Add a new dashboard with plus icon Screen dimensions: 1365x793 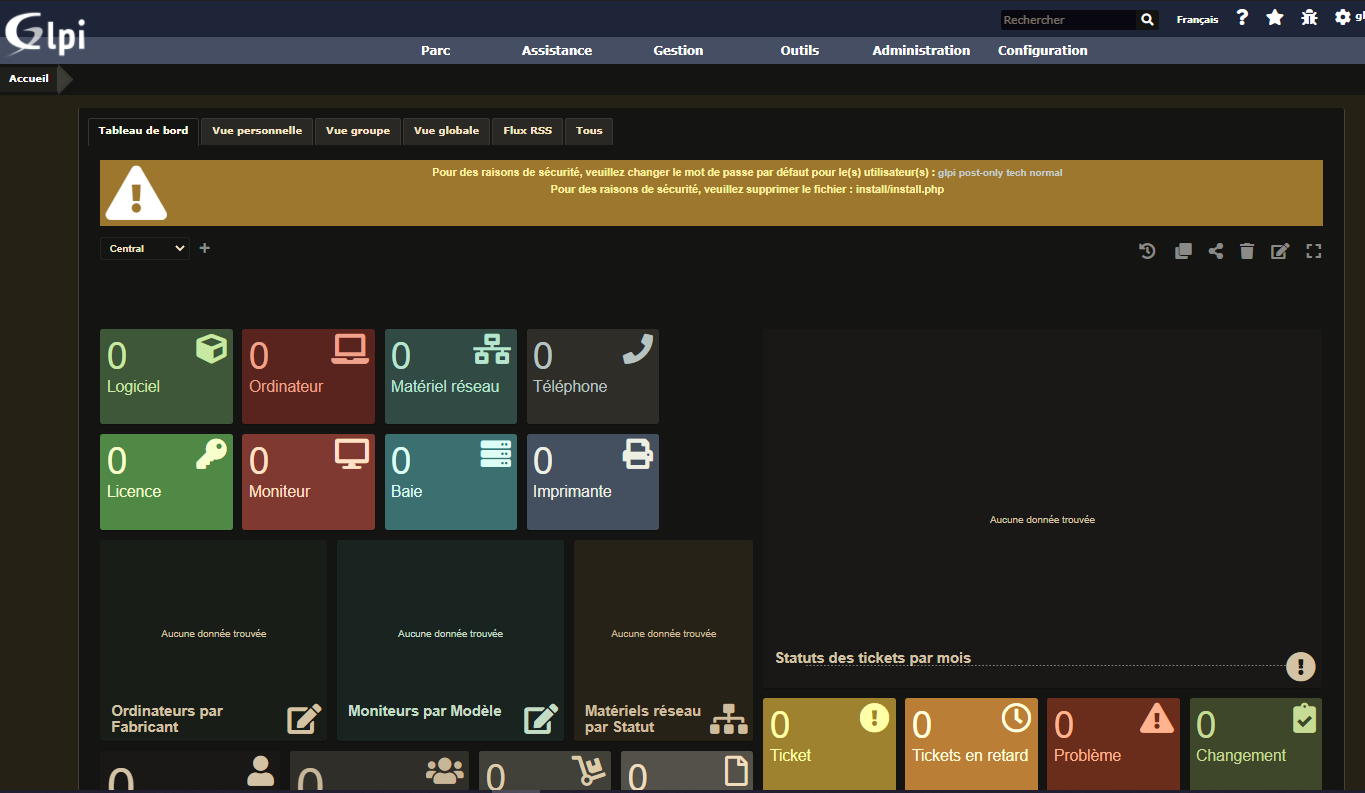point(205,248)
